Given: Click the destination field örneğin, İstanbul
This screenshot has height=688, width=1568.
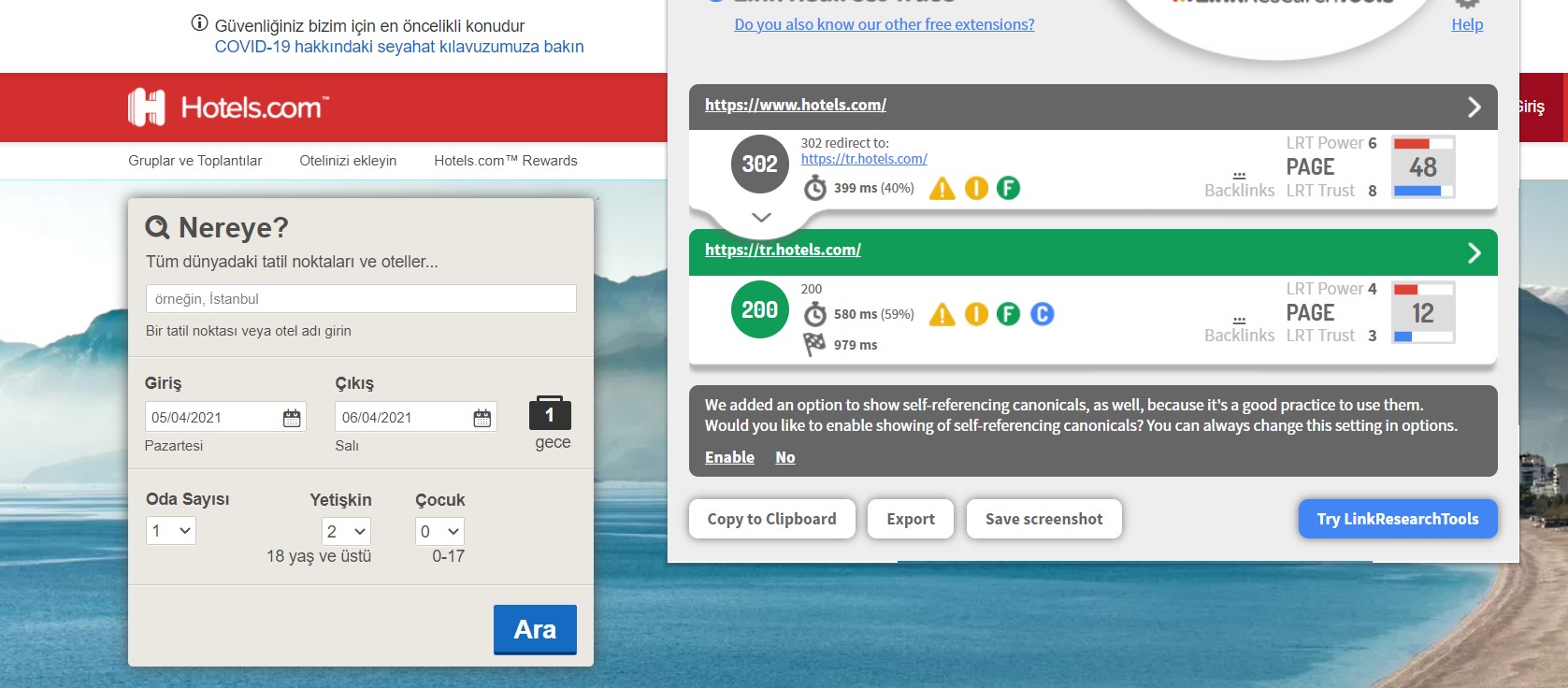Looking at the screenshot, I should coord(361,299).
